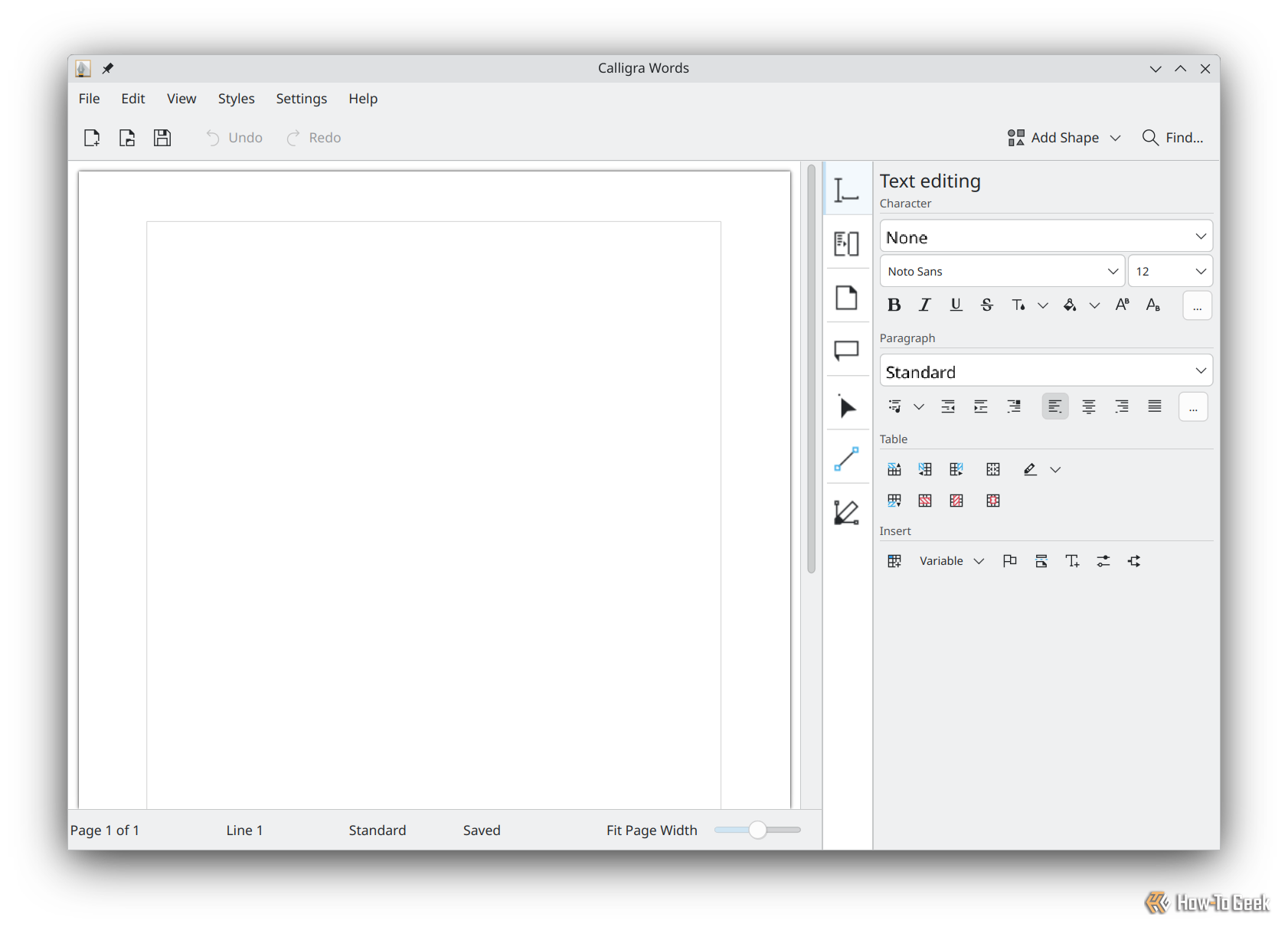Toggle italic formatting
Viewport: 1288px width, 930px height.
click(924, 305)
